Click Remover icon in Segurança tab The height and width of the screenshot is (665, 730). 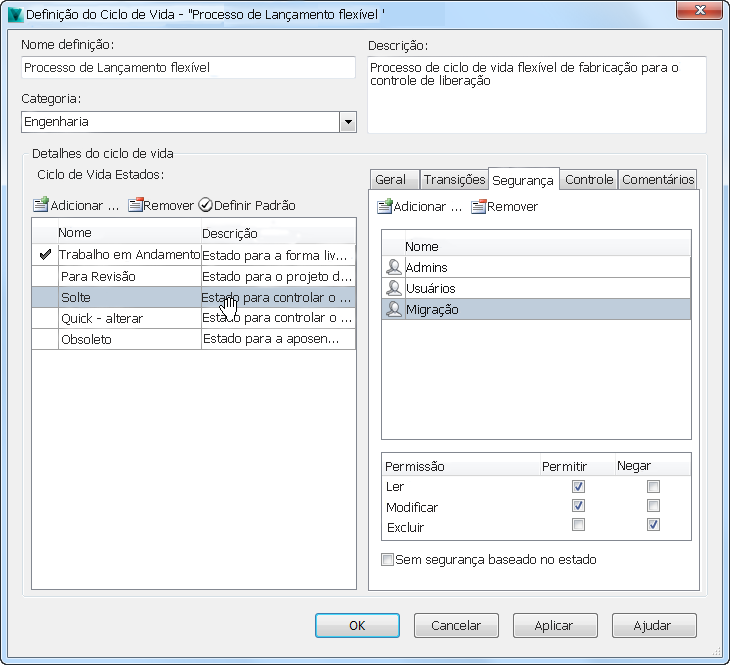coord(479,206)
